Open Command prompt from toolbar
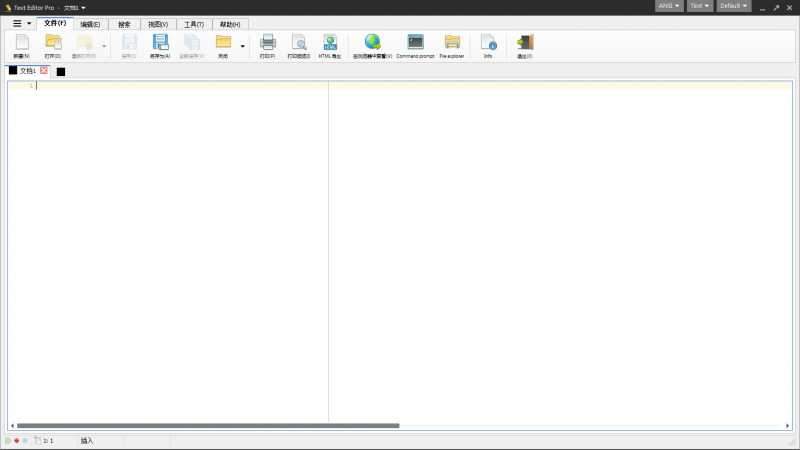The image size is (800, 450). [415, 42]
